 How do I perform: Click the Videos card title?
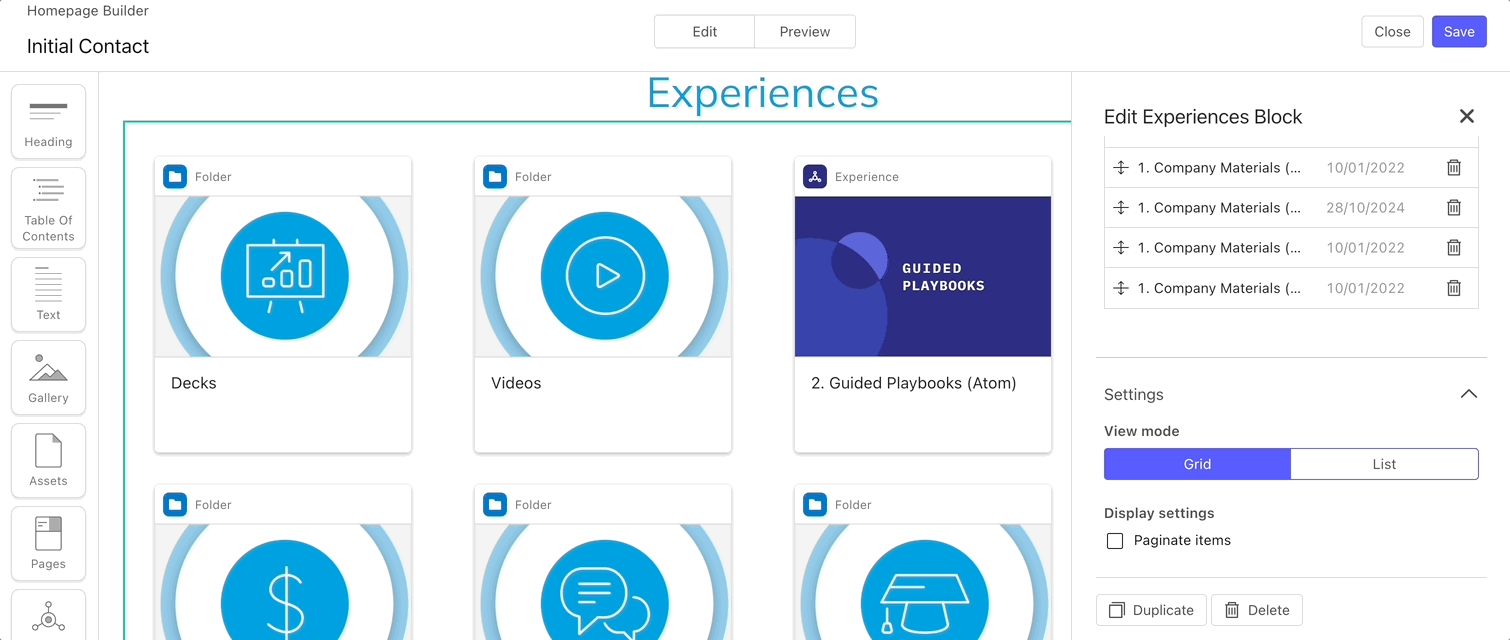coord(516,383)
